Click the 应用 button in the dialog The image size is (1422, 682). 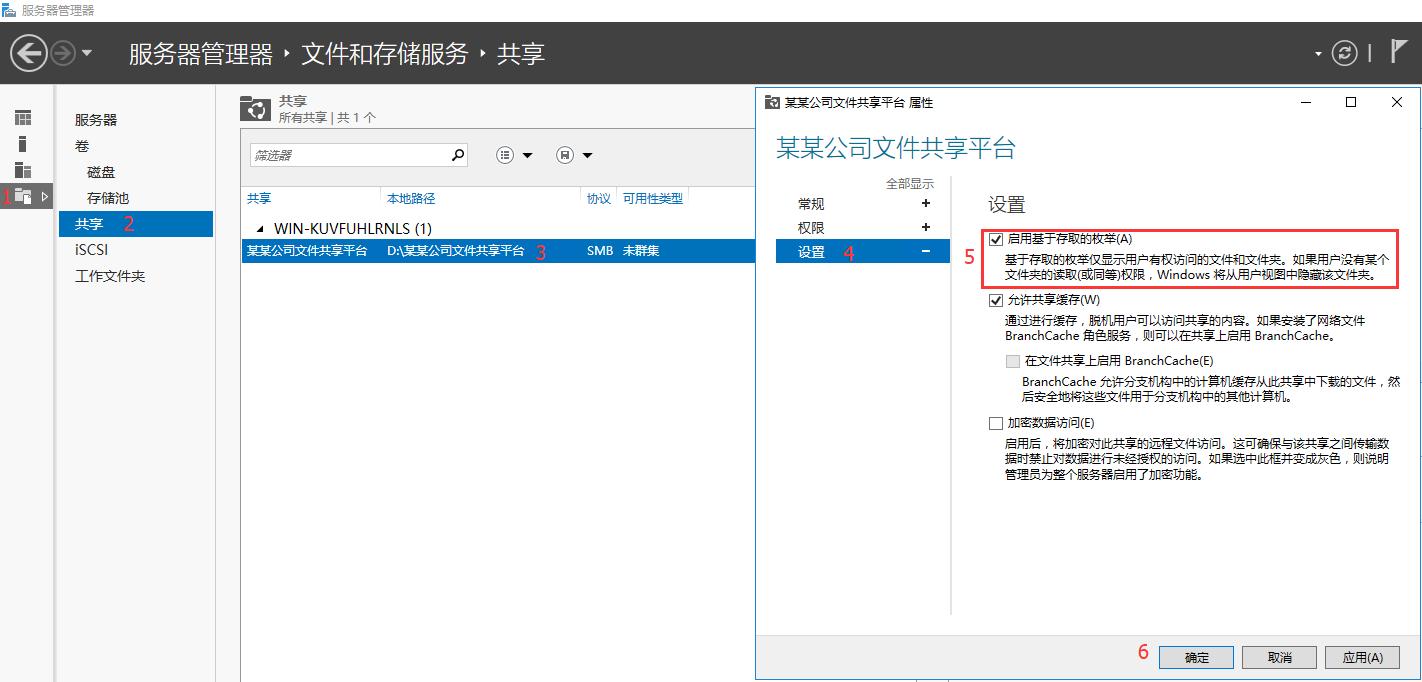1362,657
